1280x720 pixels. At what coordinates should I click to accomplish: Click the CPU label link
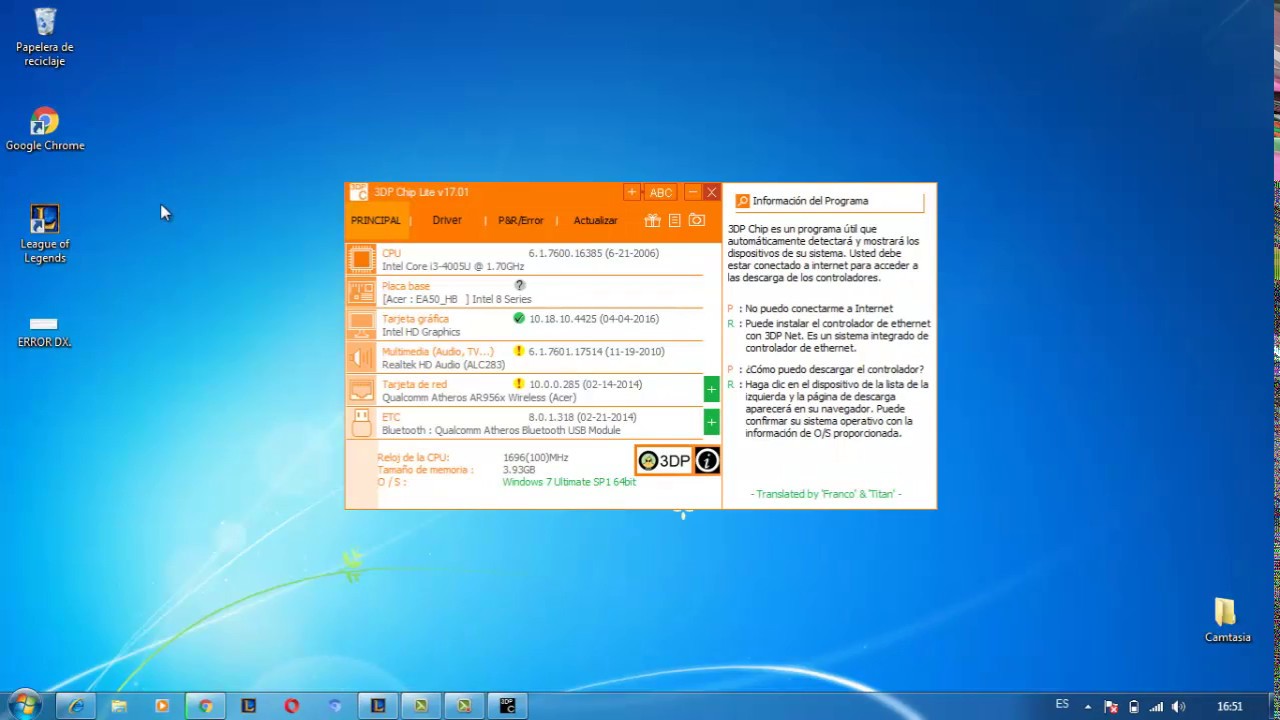[391, 253]
